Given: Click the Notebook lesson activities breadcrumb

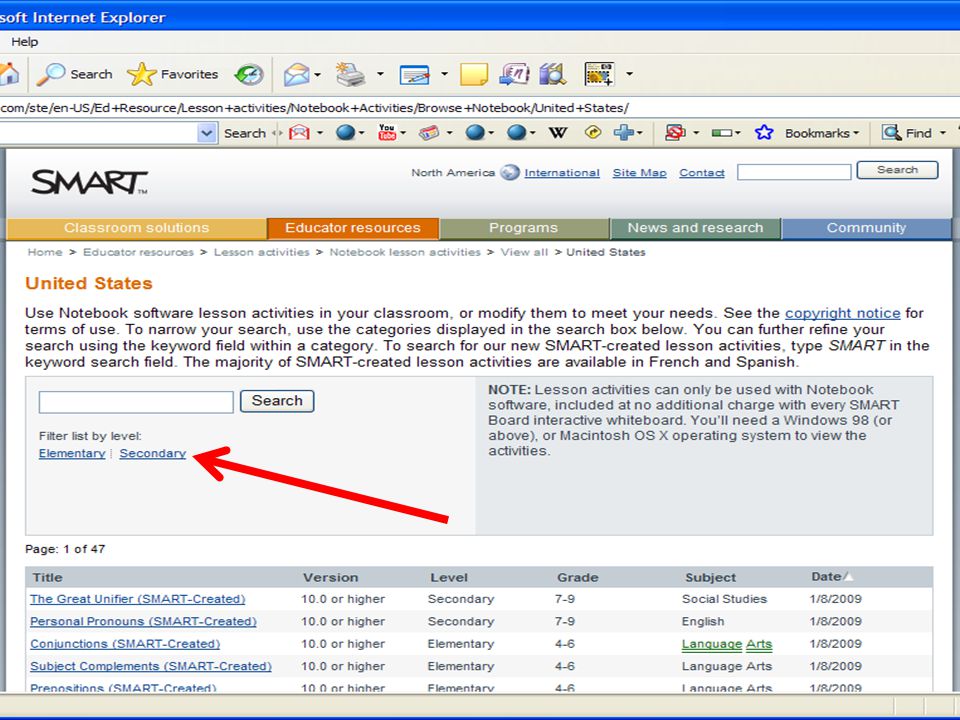Looking at the screenshot, I should (405, 252).
